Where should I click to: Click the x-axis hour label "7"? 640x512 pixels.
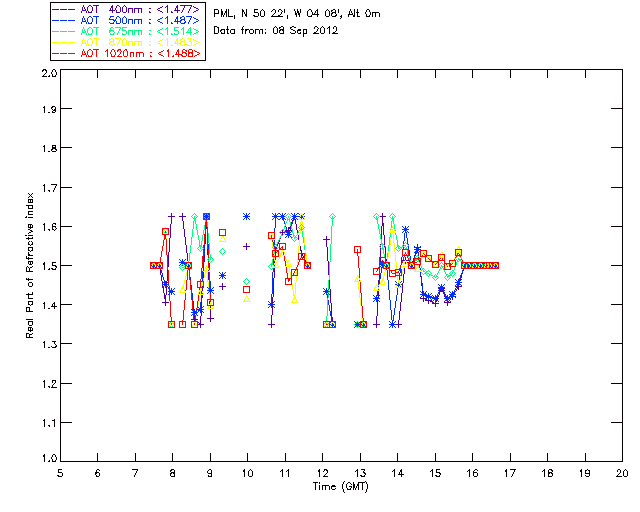click(135, 473)
